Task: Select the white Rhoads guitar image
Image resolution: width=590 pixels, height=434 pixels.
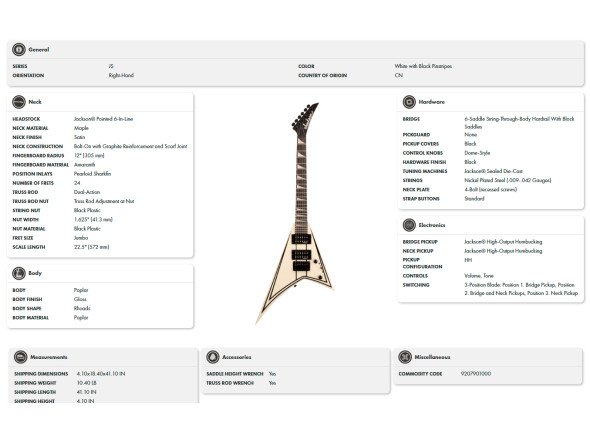Action: click(295, 213)
